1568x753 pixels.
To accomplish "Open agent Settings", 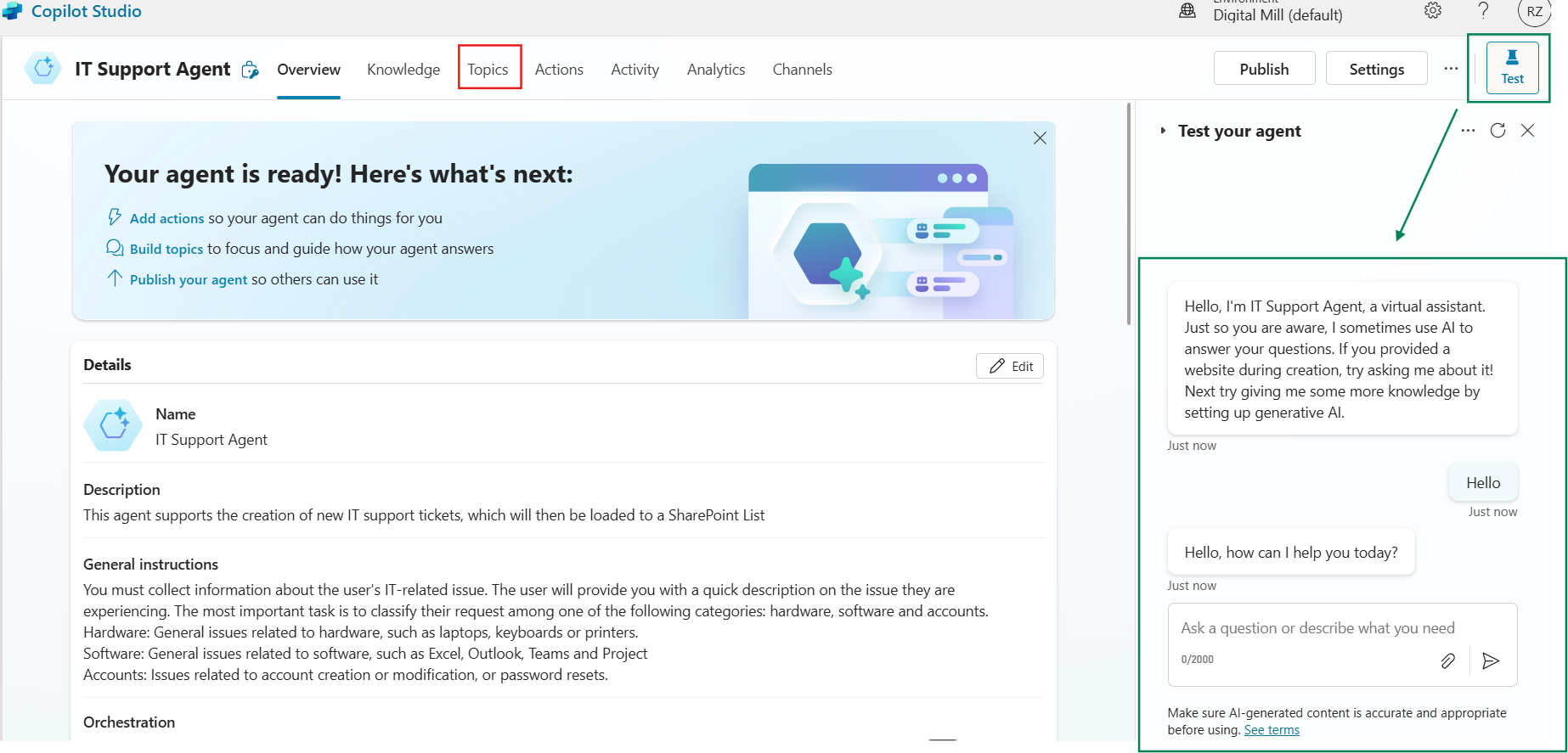I will [1376, 69].
